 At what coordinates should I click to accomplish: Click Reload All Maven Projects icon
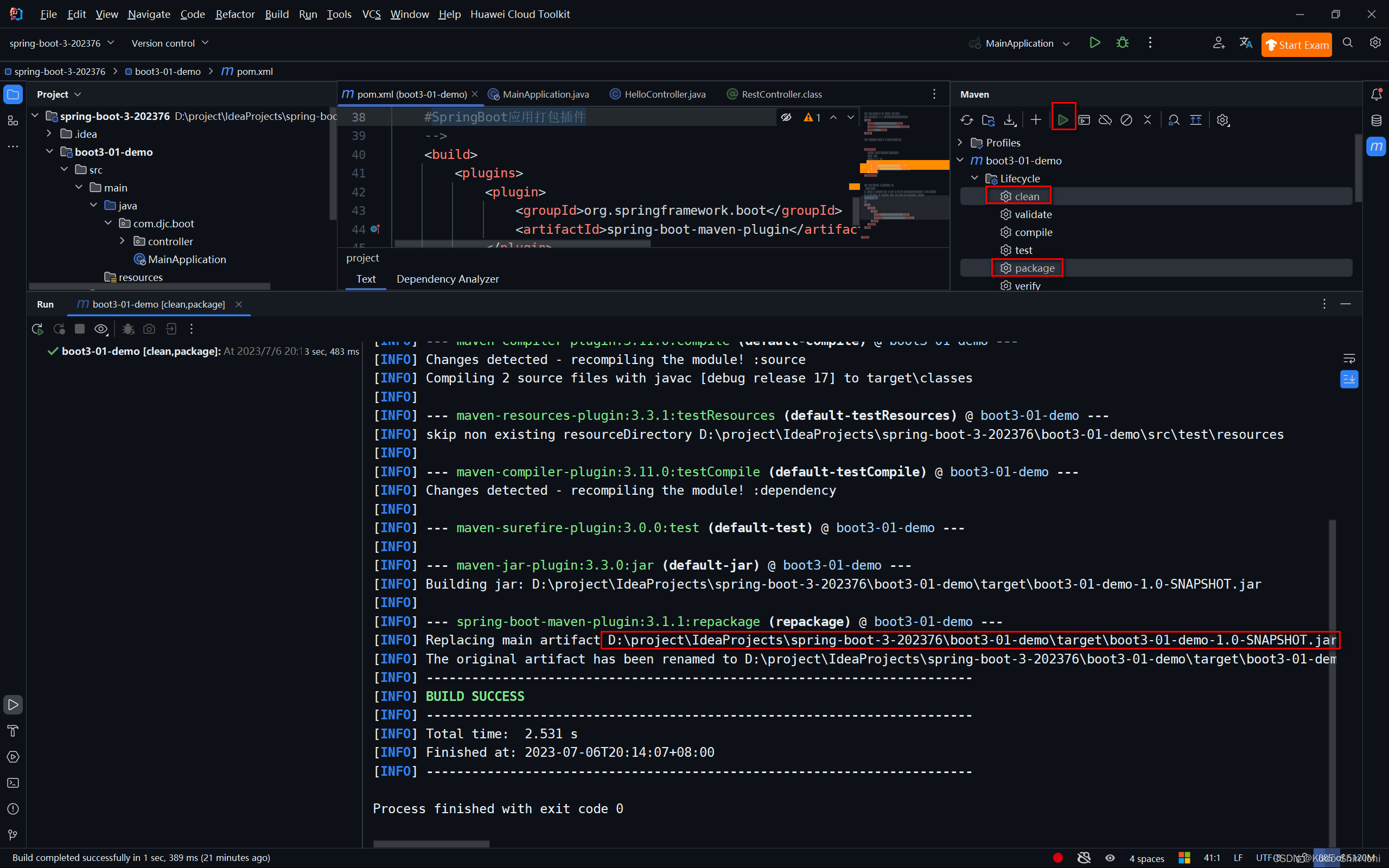pos(966,120)
